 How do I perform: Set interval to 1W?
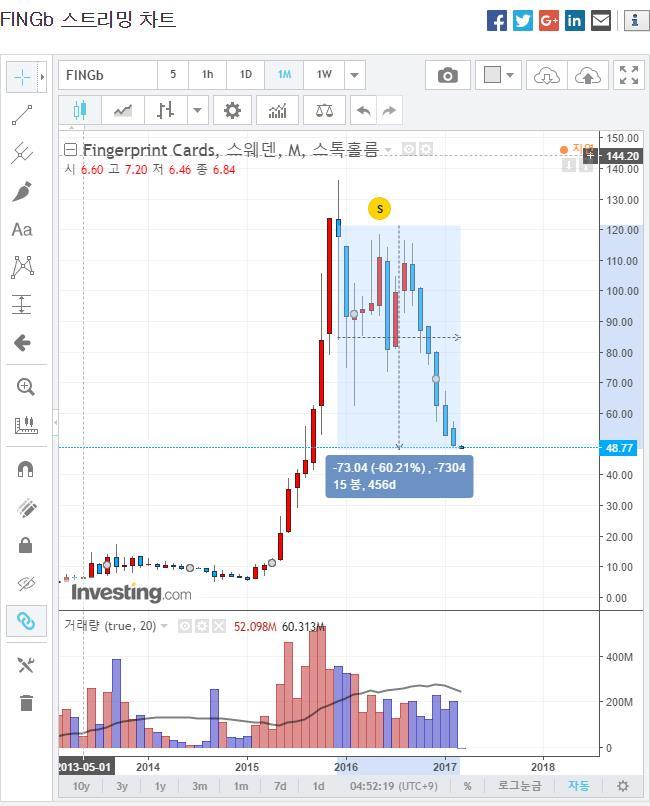324,75
